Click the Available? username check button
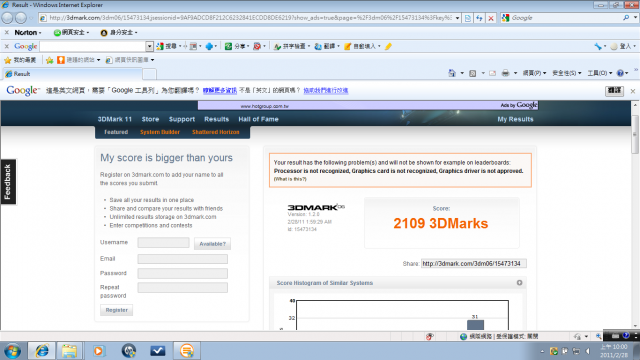Image resolution: width=640 pixels, height=360 pixels. (x=212, y=244)
